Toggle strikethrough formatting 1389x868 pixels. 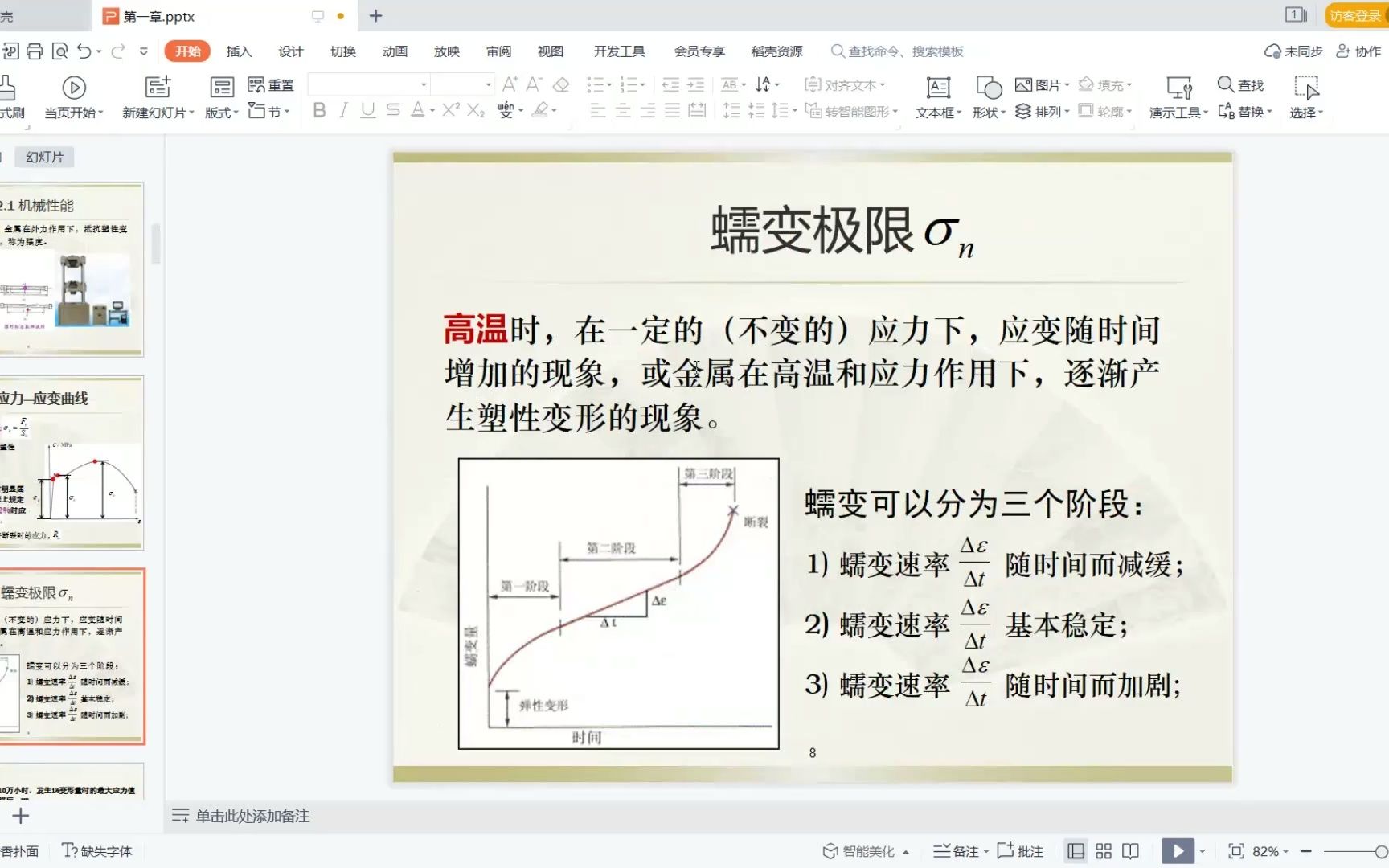tap(393, 110)
